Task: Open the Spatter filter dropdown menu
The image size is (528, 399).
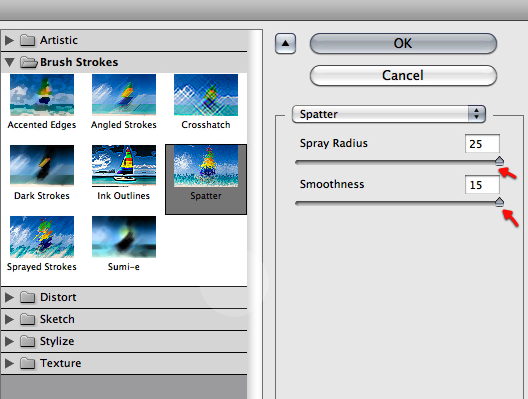Action: (x=389, y=114)
